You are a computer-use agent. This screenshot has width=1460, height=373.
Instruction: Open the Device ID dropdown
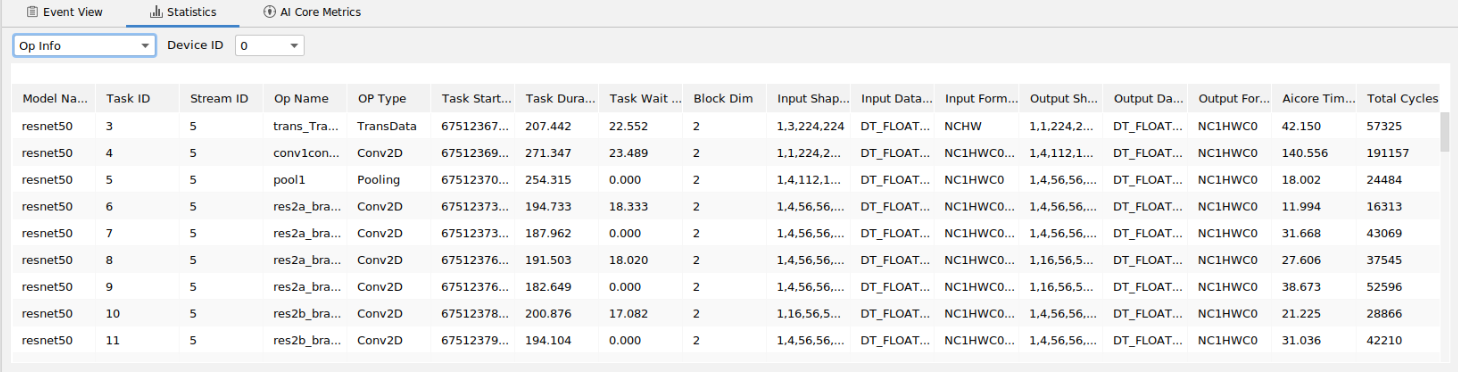pos(269,46)
